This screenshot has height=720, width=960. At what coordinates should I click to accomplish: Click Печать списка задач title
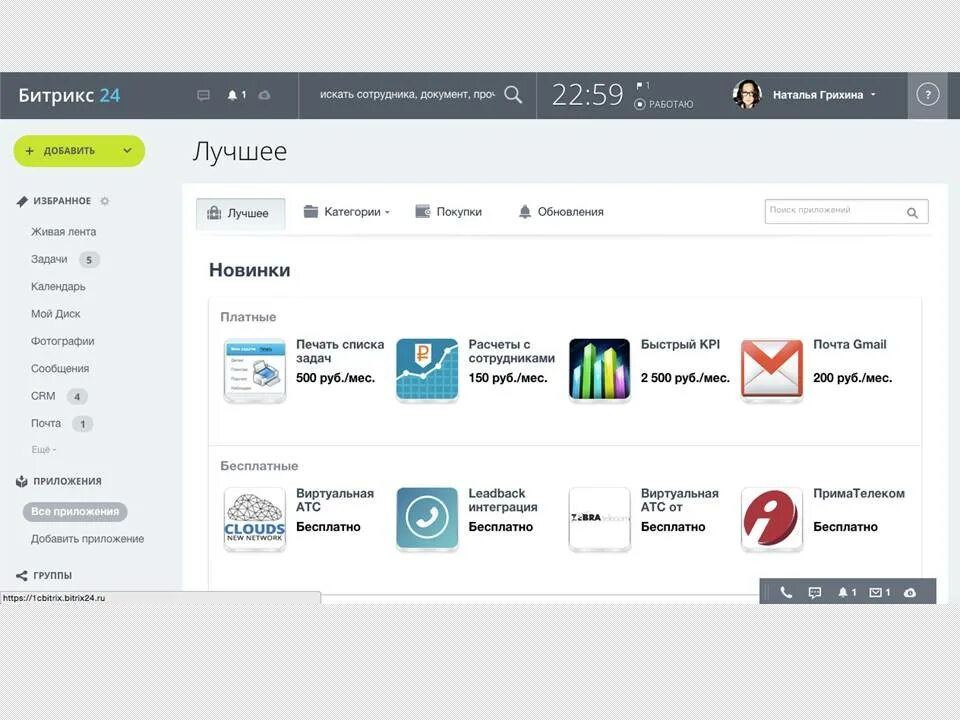[x=340, y=351]
